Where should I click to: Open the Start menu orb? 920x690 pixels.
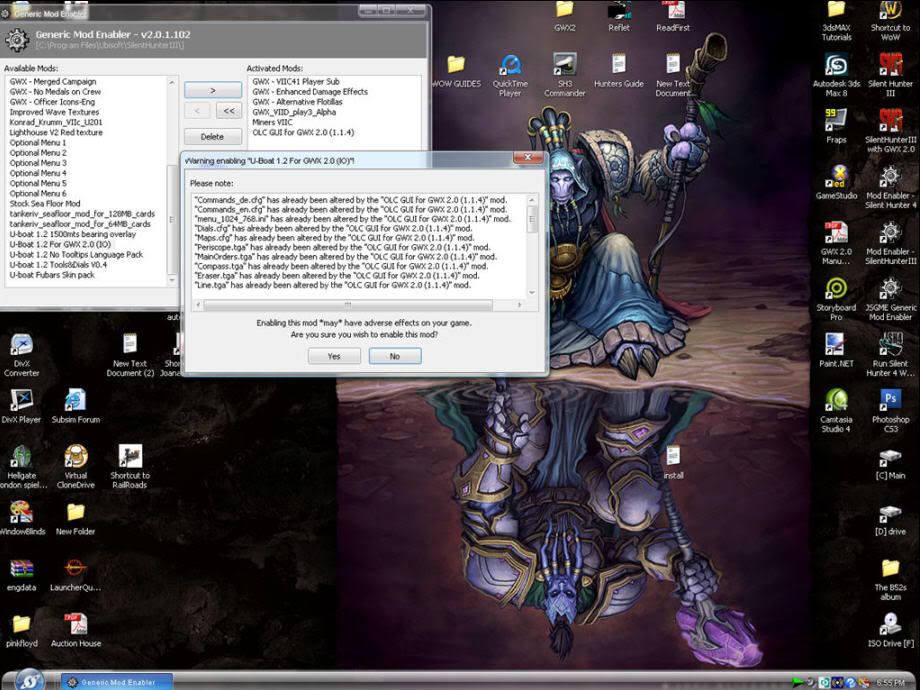(30, 680)
